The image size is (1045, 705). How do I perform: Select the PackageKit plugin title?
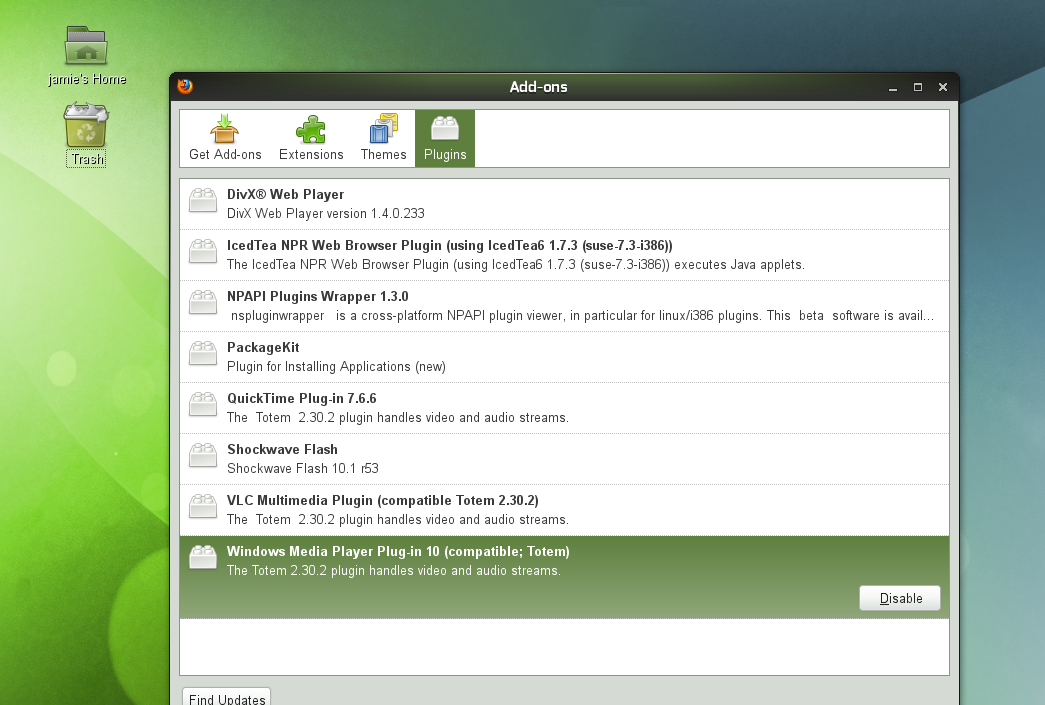point(263,348)
